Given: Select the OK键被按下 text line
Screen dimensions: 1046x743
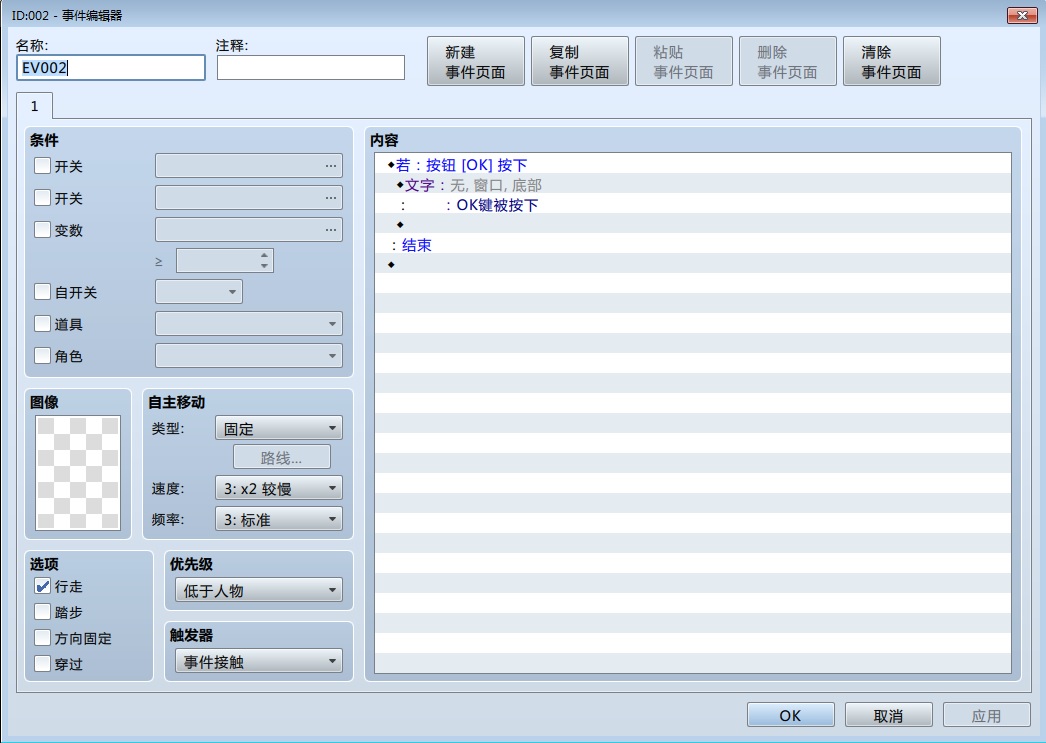Looking at the screenshot, I should [x=692, y=205].
